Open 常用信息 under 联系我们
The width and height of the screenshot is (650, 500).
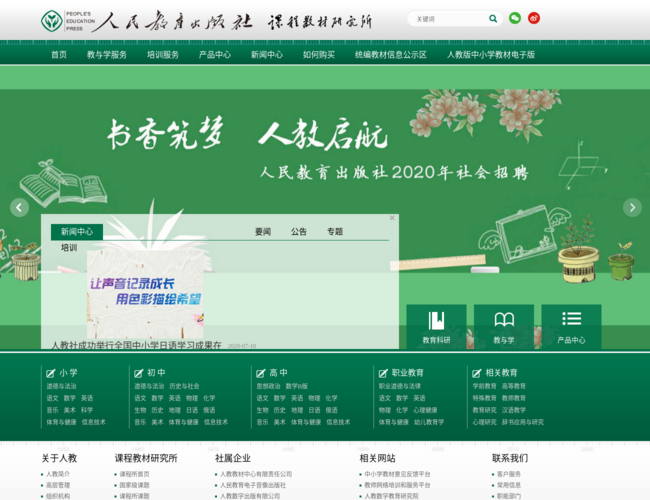(x=509, y=485)
